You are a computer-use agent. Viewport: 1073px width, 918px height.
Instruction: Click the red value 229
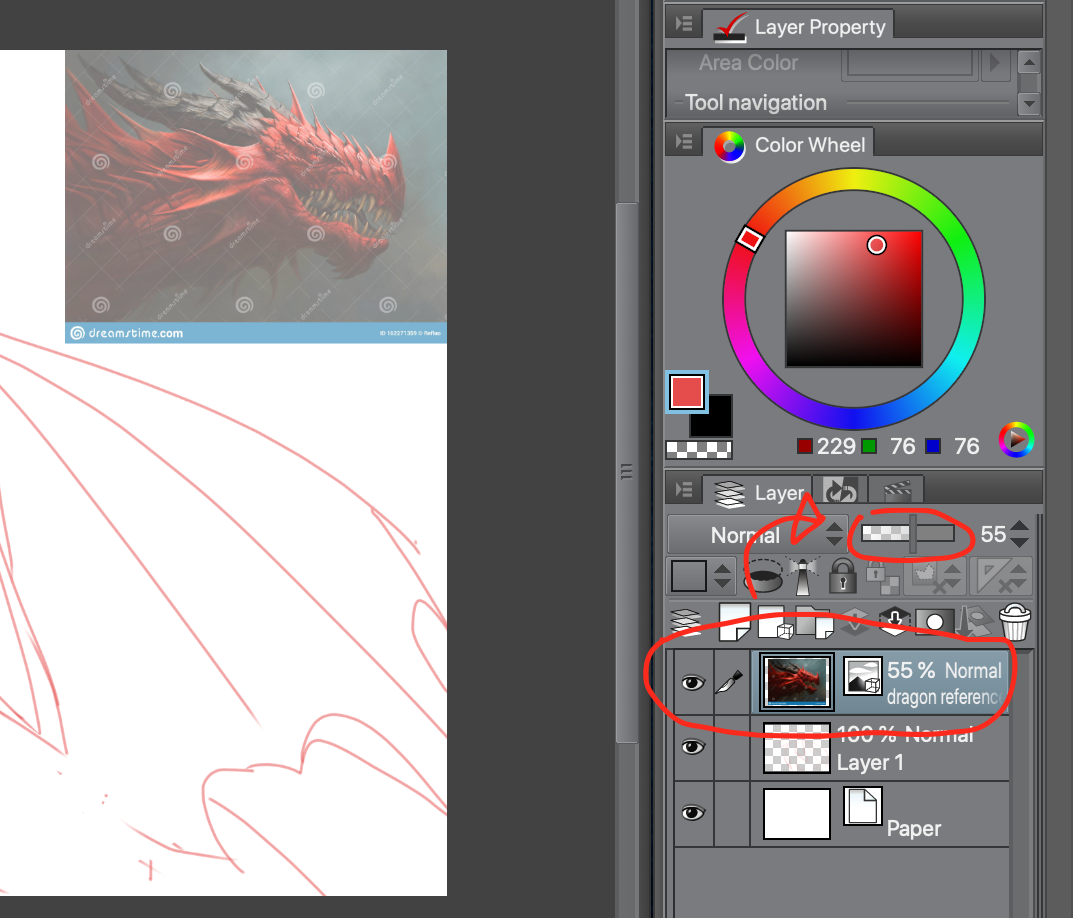coord(836,446)
